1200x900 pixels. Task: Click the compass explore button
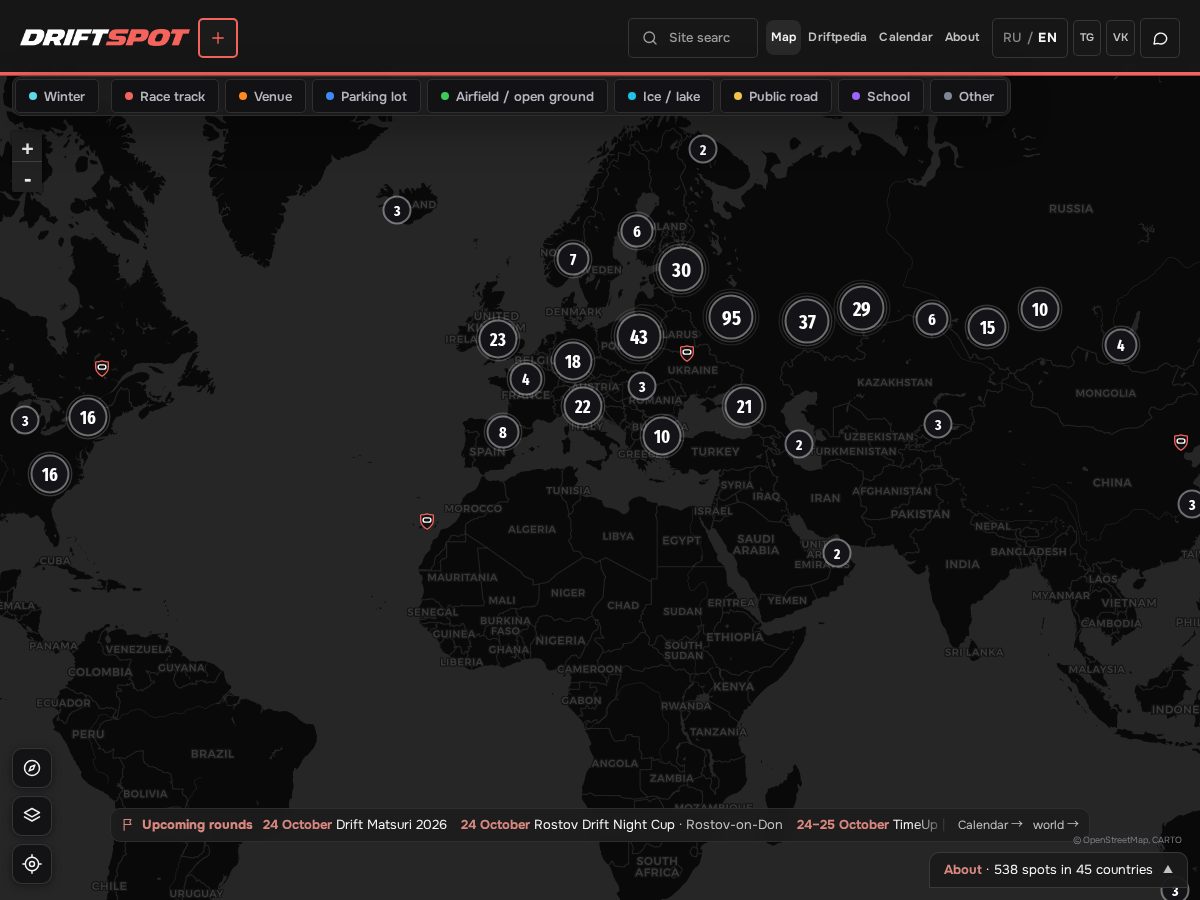pos(32,768)
